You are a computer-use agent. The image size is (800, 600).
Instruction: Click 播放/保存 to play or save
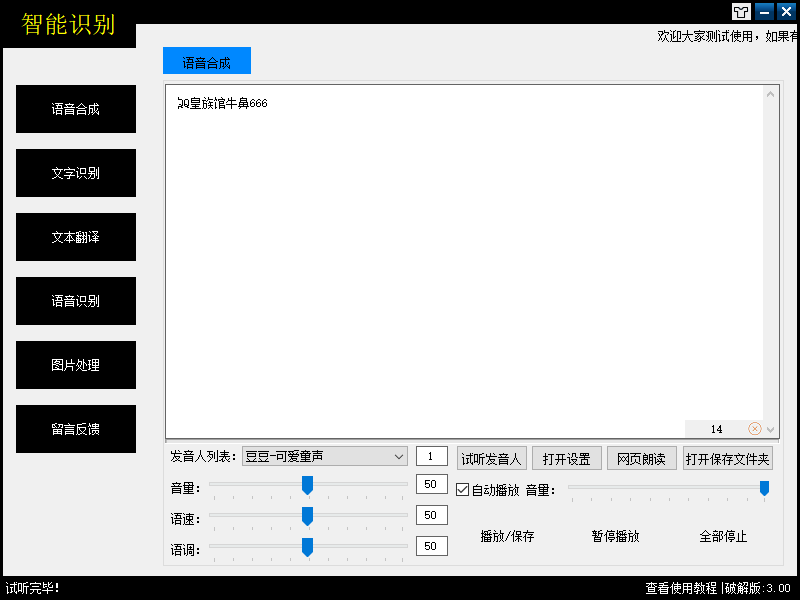507,536
